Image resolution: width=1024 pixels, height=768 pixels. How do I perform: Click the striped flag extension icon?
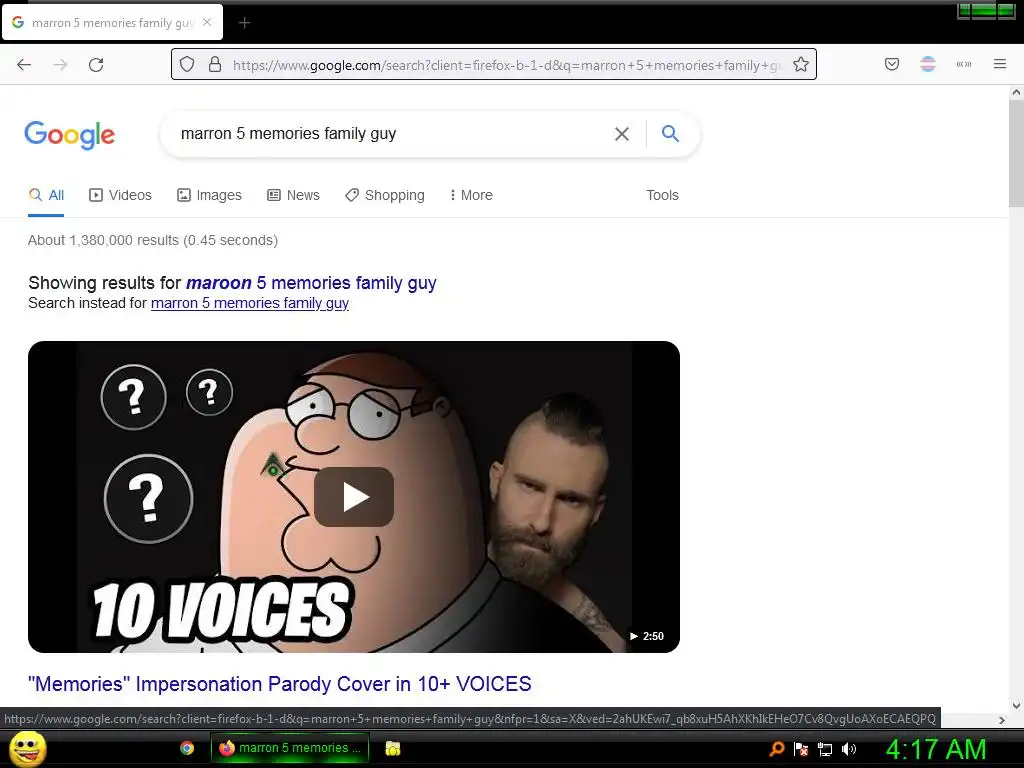(x=928, y=64)
